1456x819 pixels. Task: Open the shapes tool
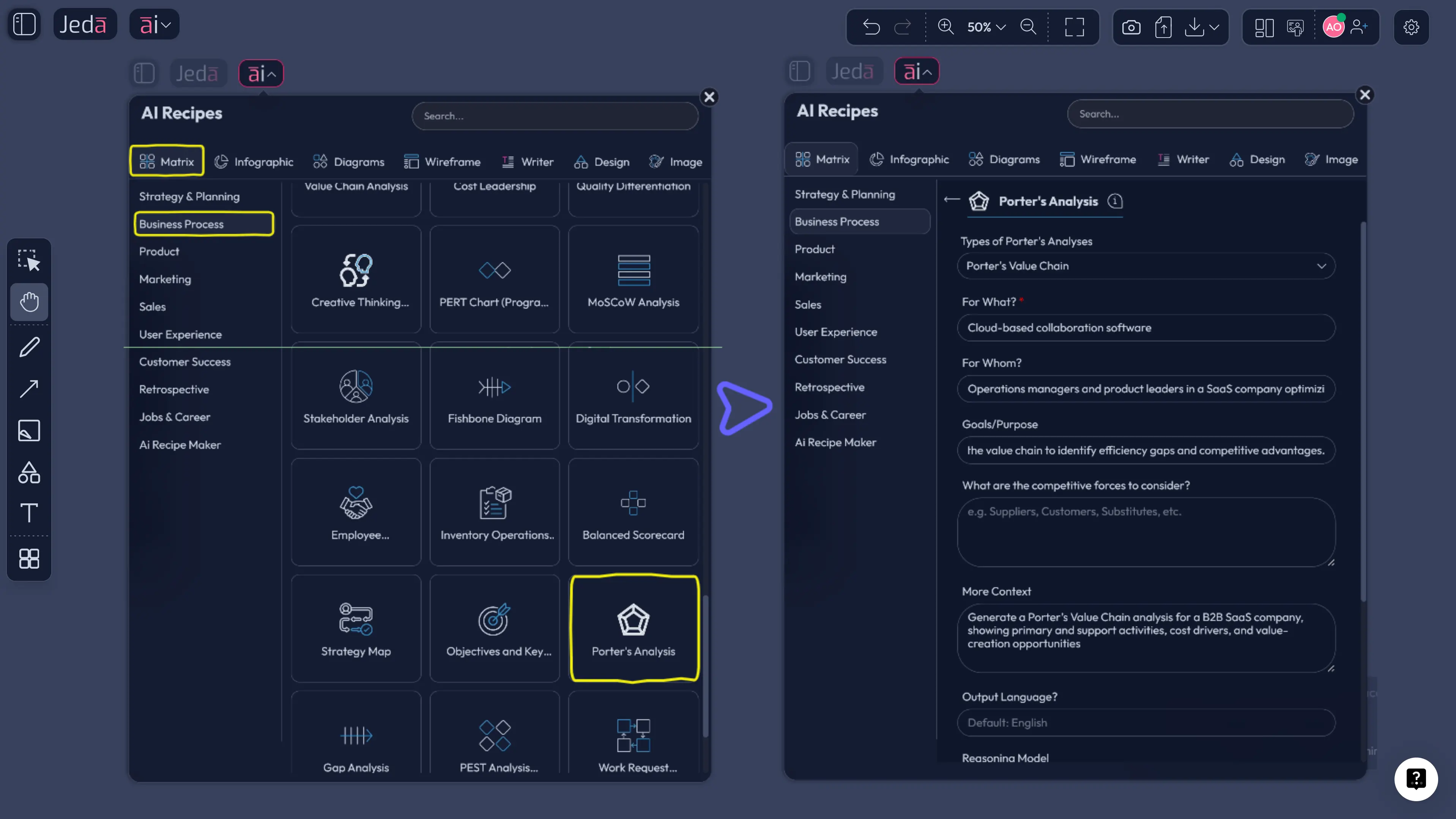point(29,473)
